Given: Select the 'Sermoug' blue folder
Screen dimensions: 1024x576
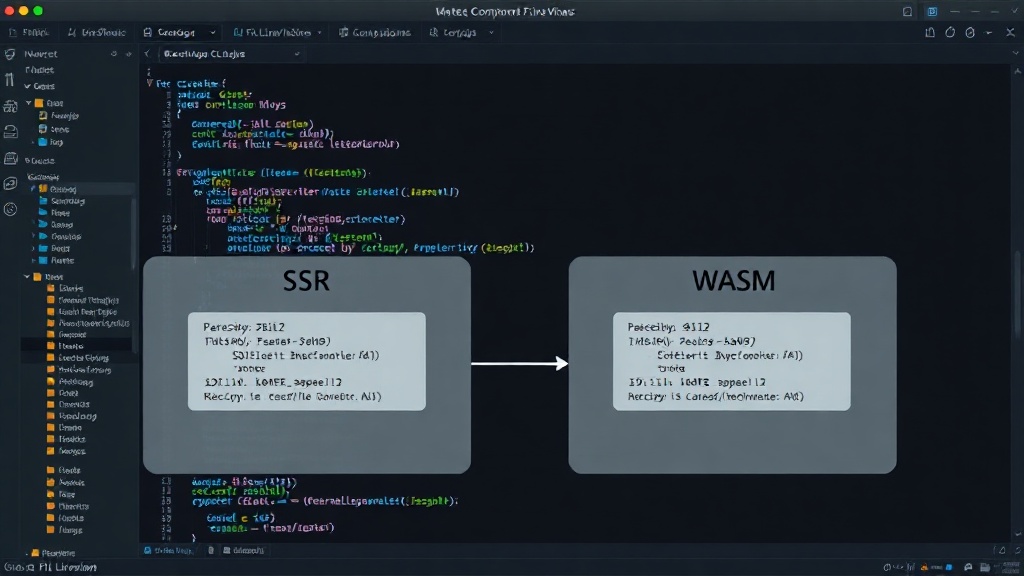Looking at the screenshot, I should point(62,201).
